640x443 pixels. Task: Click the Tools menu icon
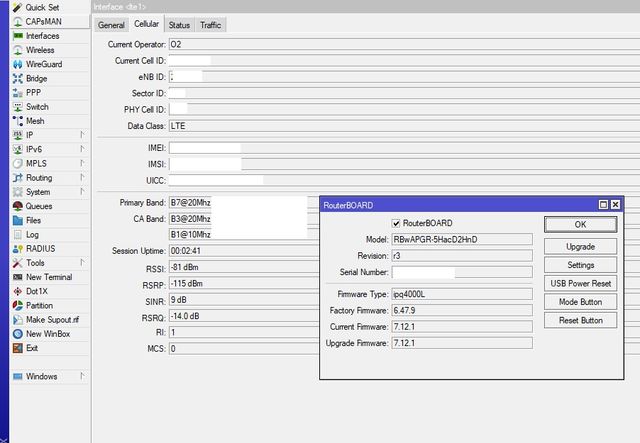(18, 263)
